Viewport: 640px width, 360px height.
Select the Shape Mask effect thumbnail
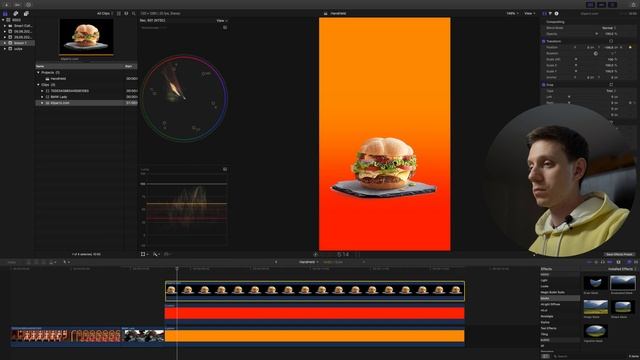(622, 307)
